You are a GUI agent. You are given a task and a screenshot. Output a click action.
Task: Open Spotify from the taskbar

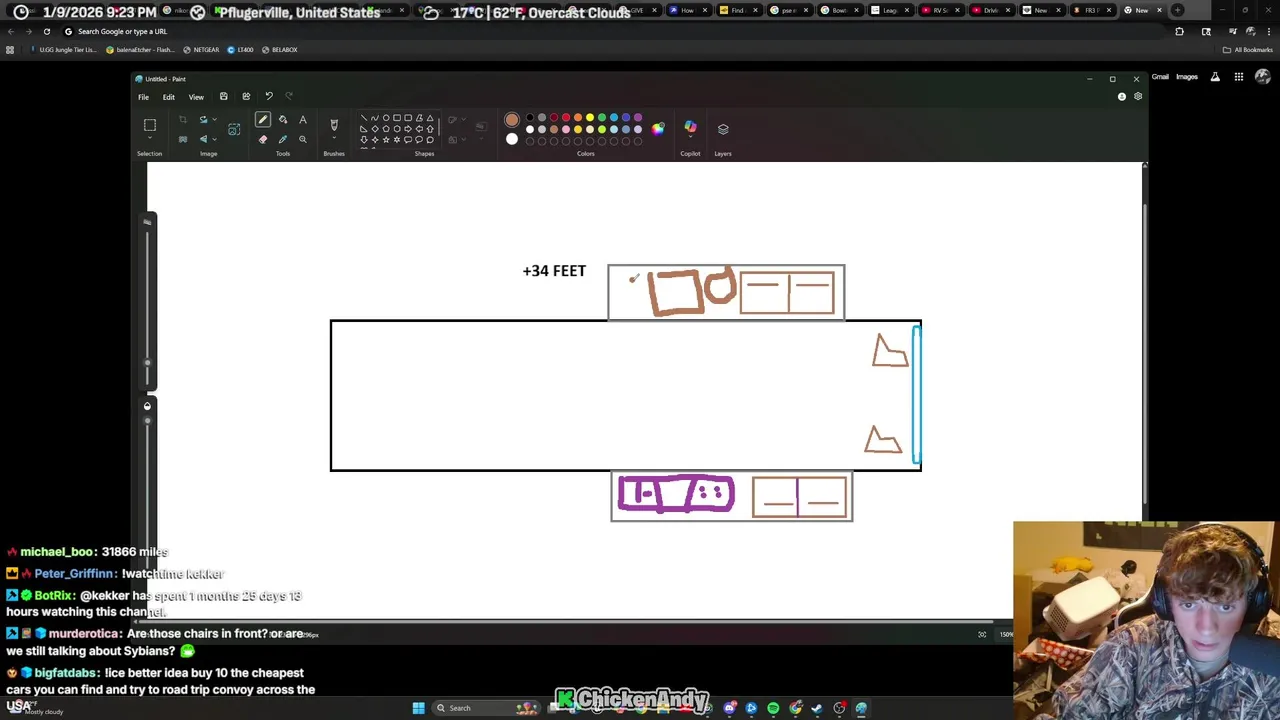pyautogui.click(x=773, y=708)
